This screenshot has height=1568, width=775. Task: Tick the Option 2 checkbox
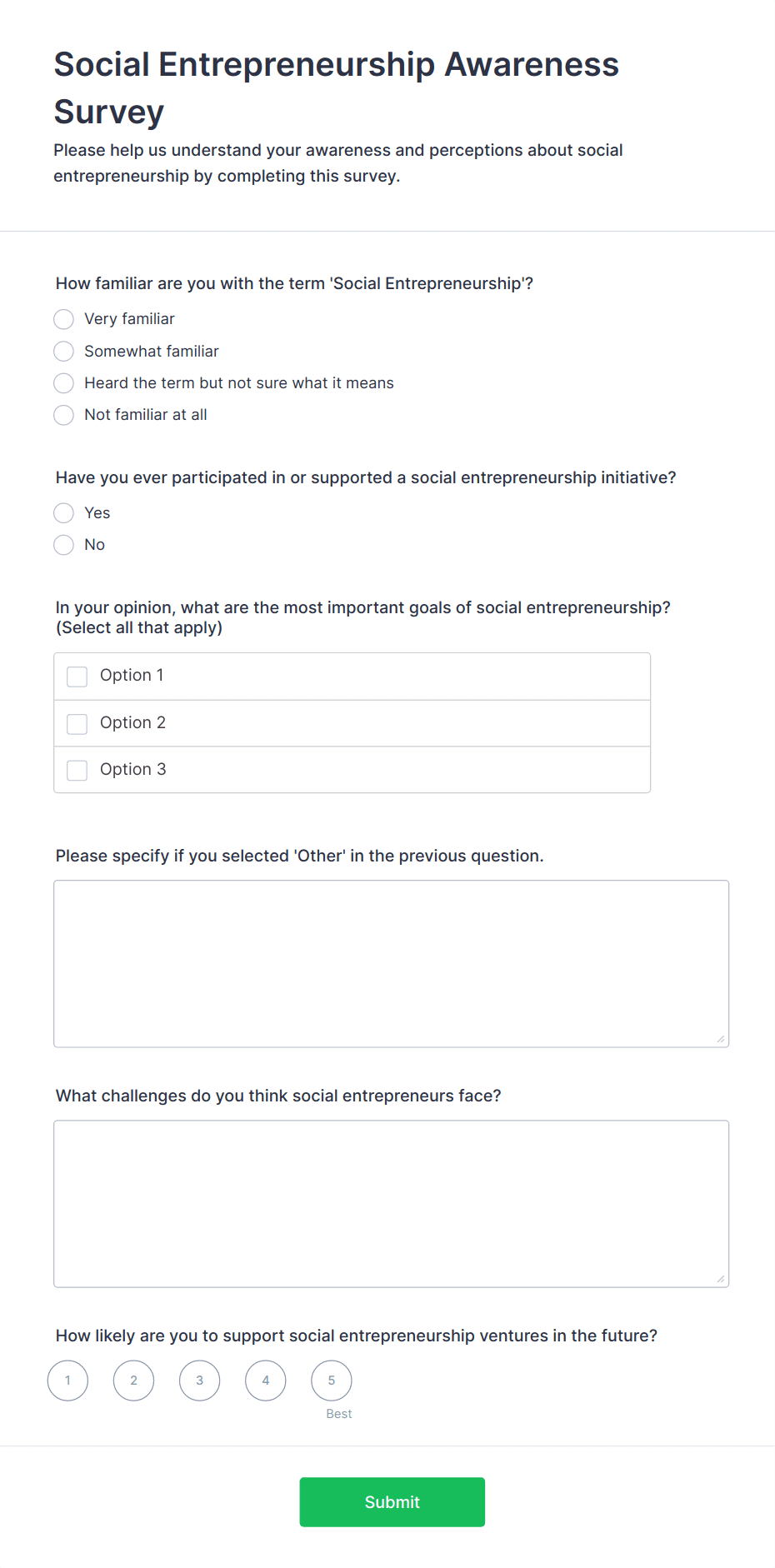(77, 723)
